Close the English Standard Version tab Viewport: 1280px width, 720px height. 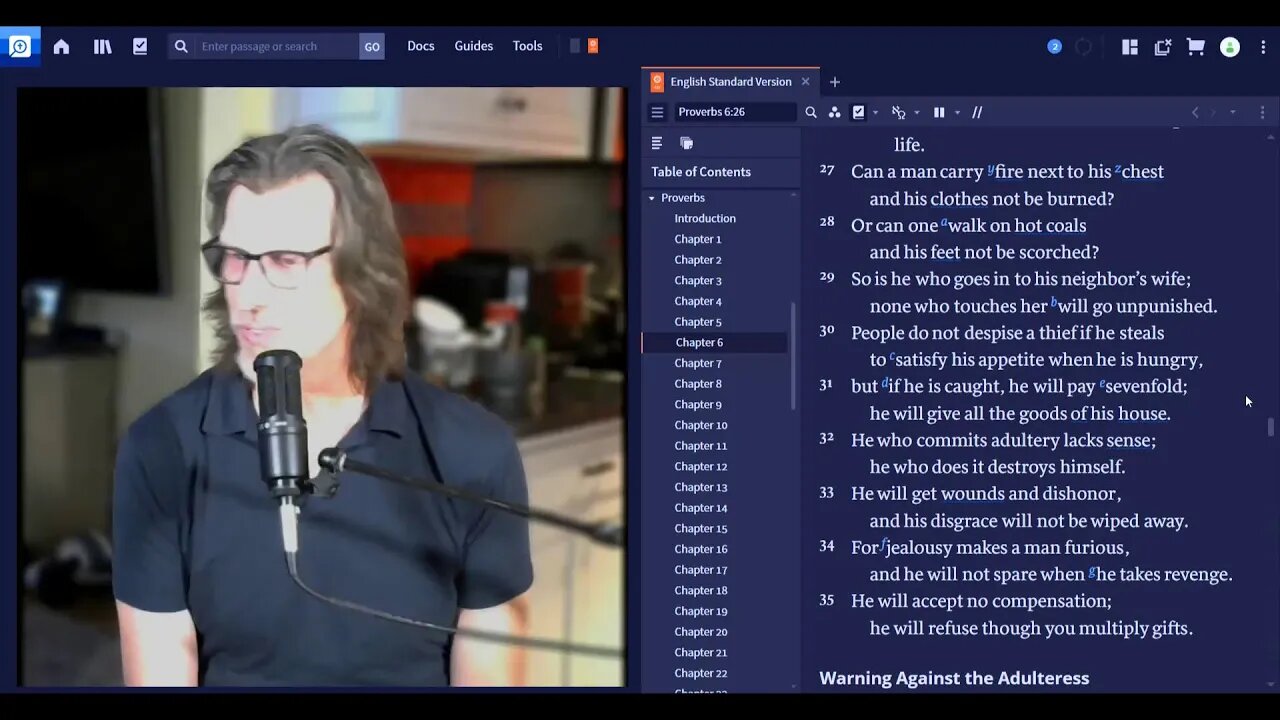tap(805, 82)
